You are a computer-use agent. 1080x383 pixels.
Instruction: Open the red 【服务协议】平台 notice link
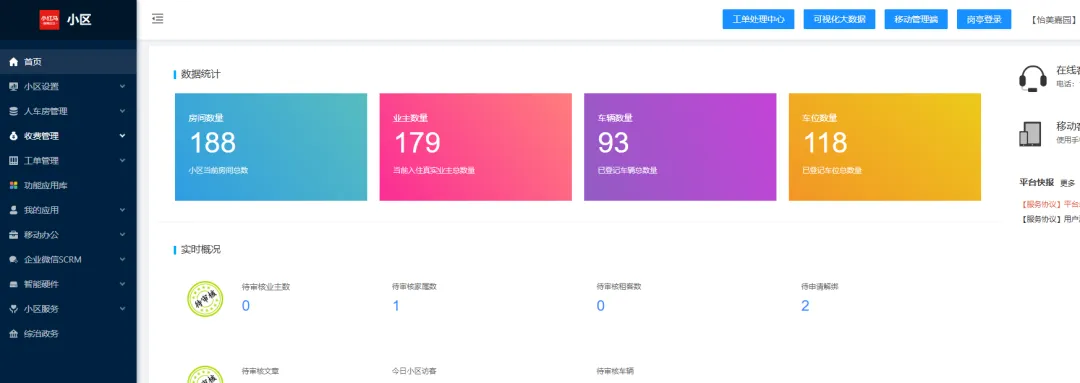pyautogui.click(x=1050, y=204)
